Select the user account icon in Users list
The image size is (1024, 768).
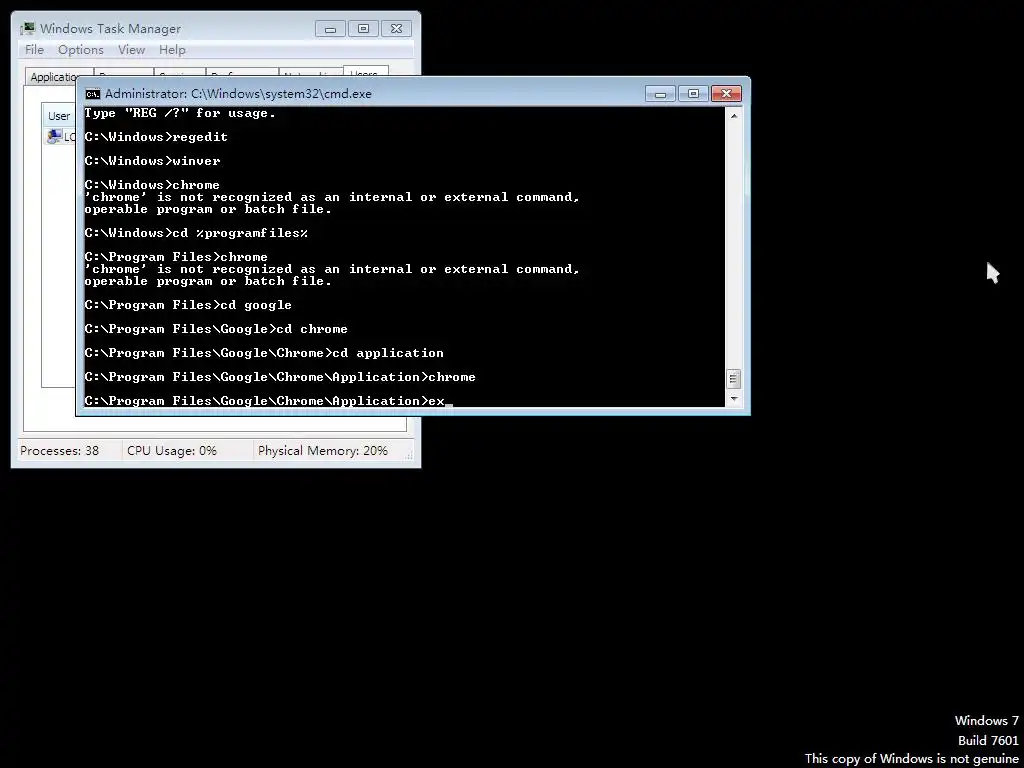point(54,136)
